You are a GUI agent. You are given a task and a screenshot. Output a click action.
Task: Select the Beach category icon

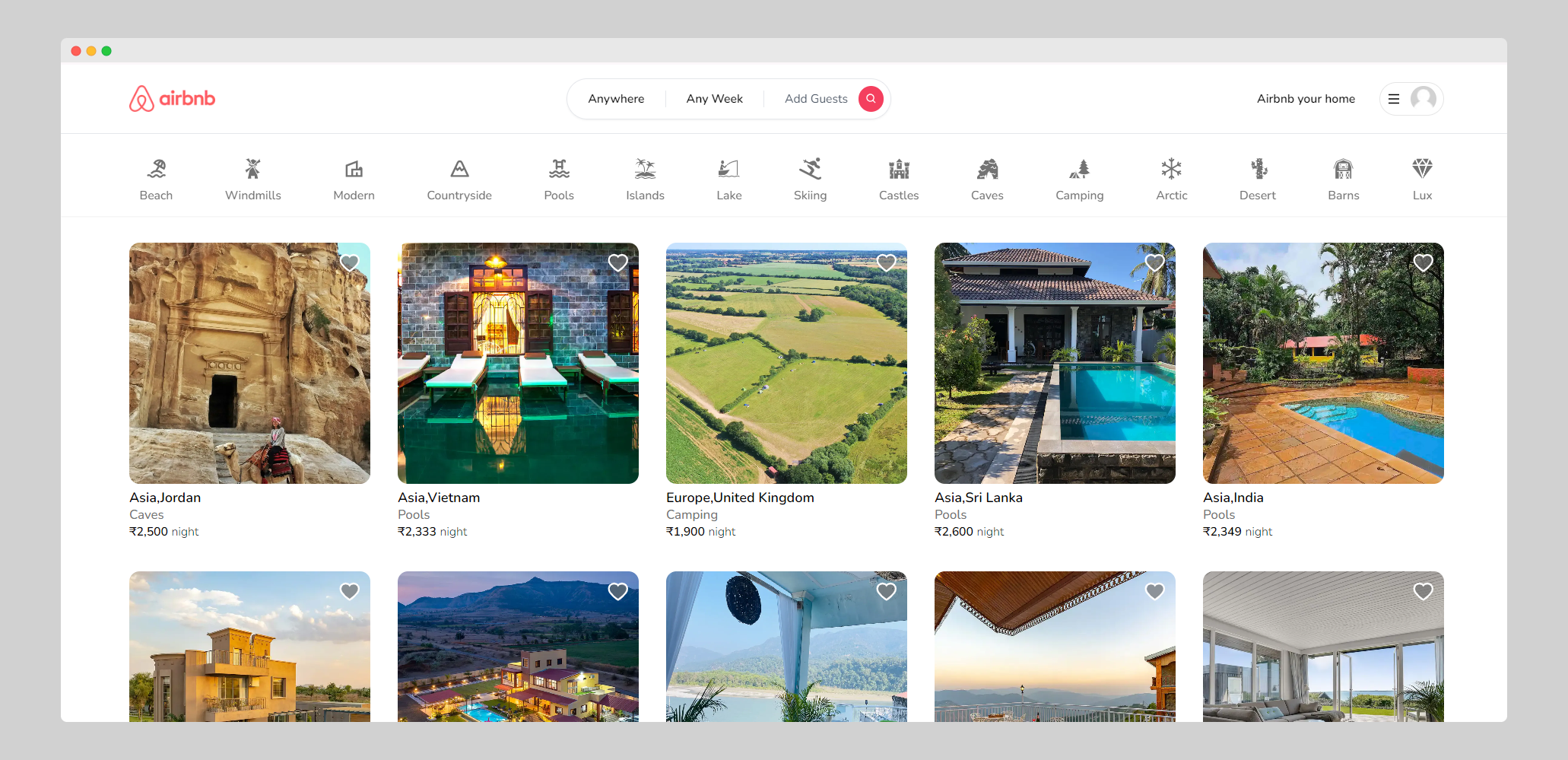coord(156,177)
